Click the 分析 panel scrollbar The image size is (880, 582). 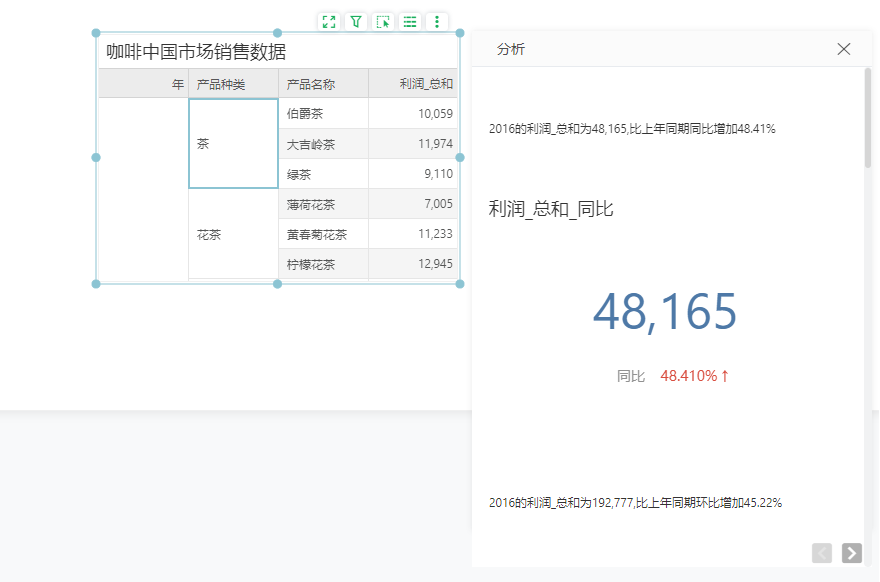pyautogui.click(x=868, y=118)
